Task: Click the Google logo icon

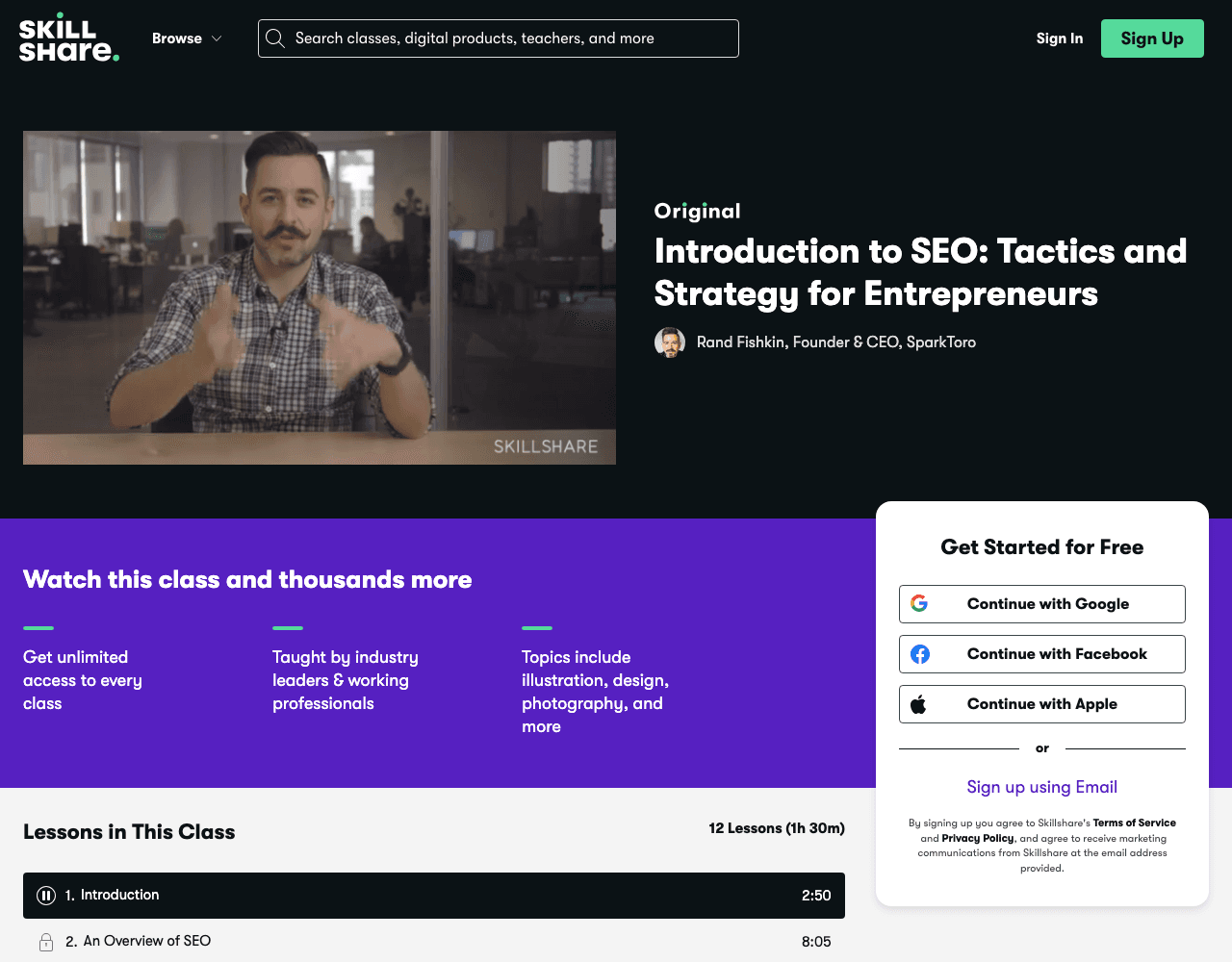Action: pyautogui.click(x=919, y=604)
